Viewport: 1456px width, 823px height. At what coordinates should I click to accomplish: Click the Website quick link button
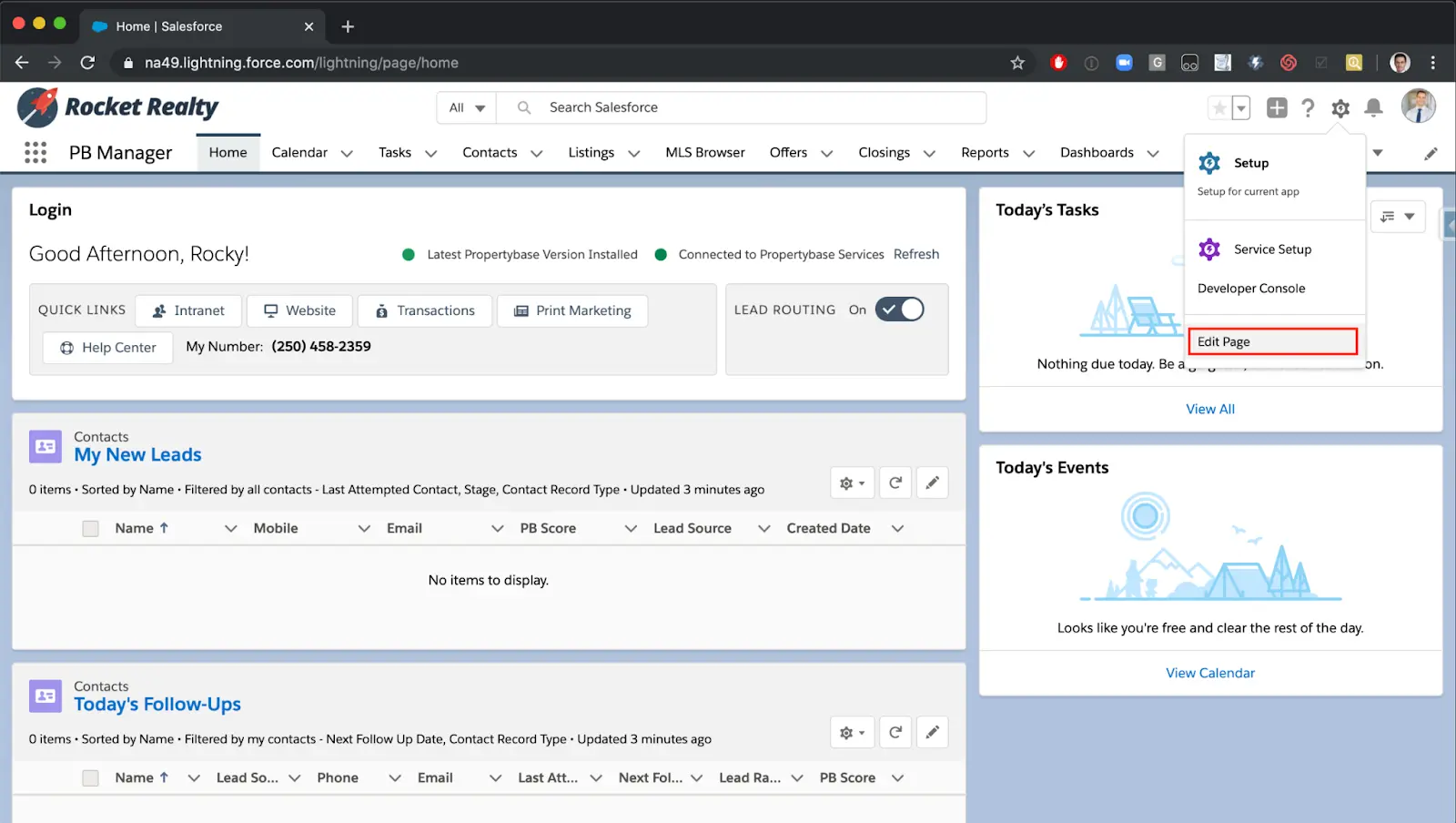[x=299, y=310]
